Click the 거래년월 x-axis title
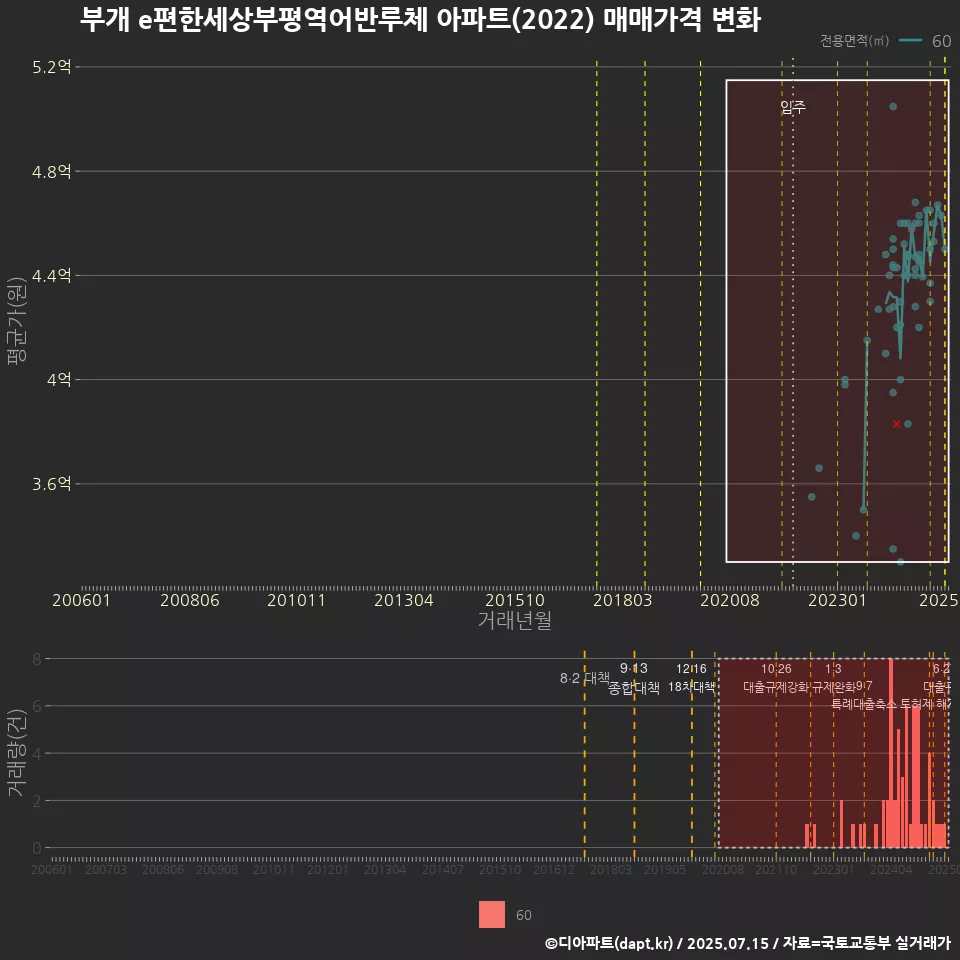The image size is (960, 960). (514, 620)
